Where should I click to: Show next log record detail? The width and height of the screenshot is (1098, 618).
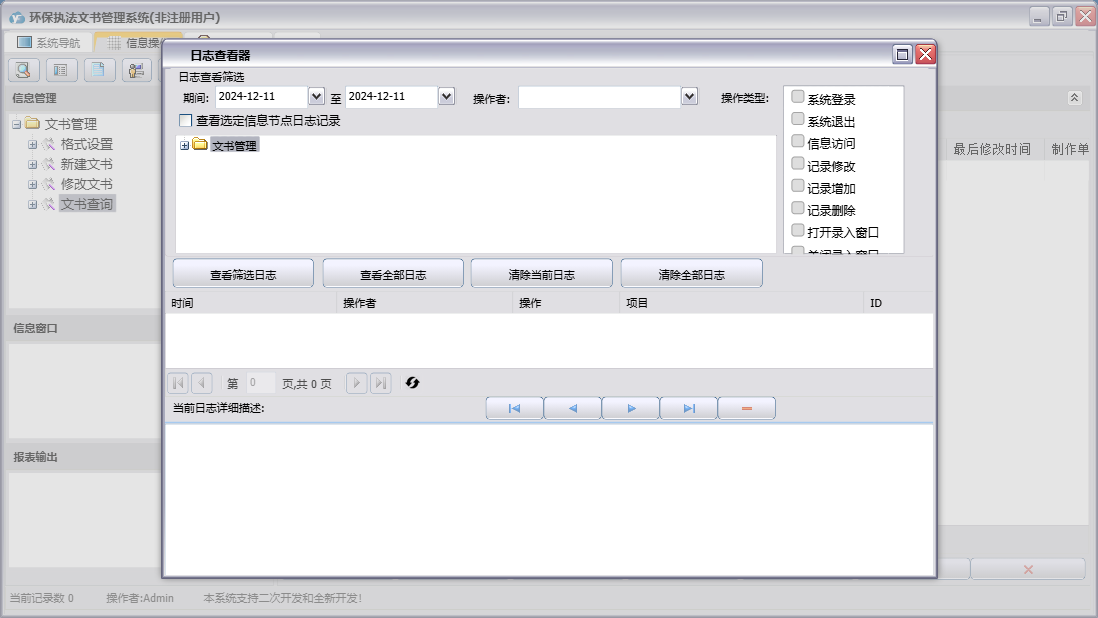(631, 408)
